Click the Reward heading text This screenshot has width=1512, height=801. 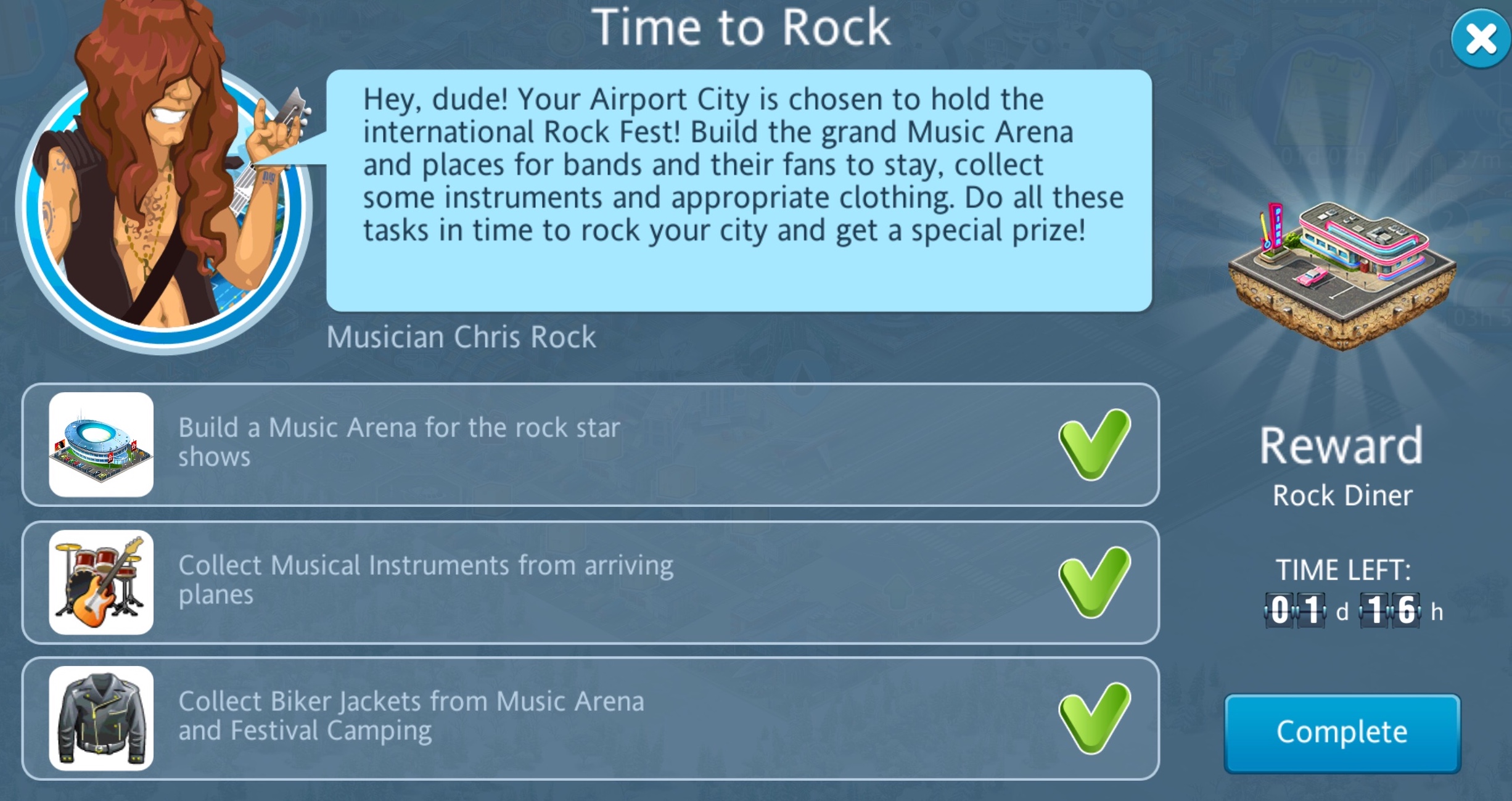coord(1342,445)
